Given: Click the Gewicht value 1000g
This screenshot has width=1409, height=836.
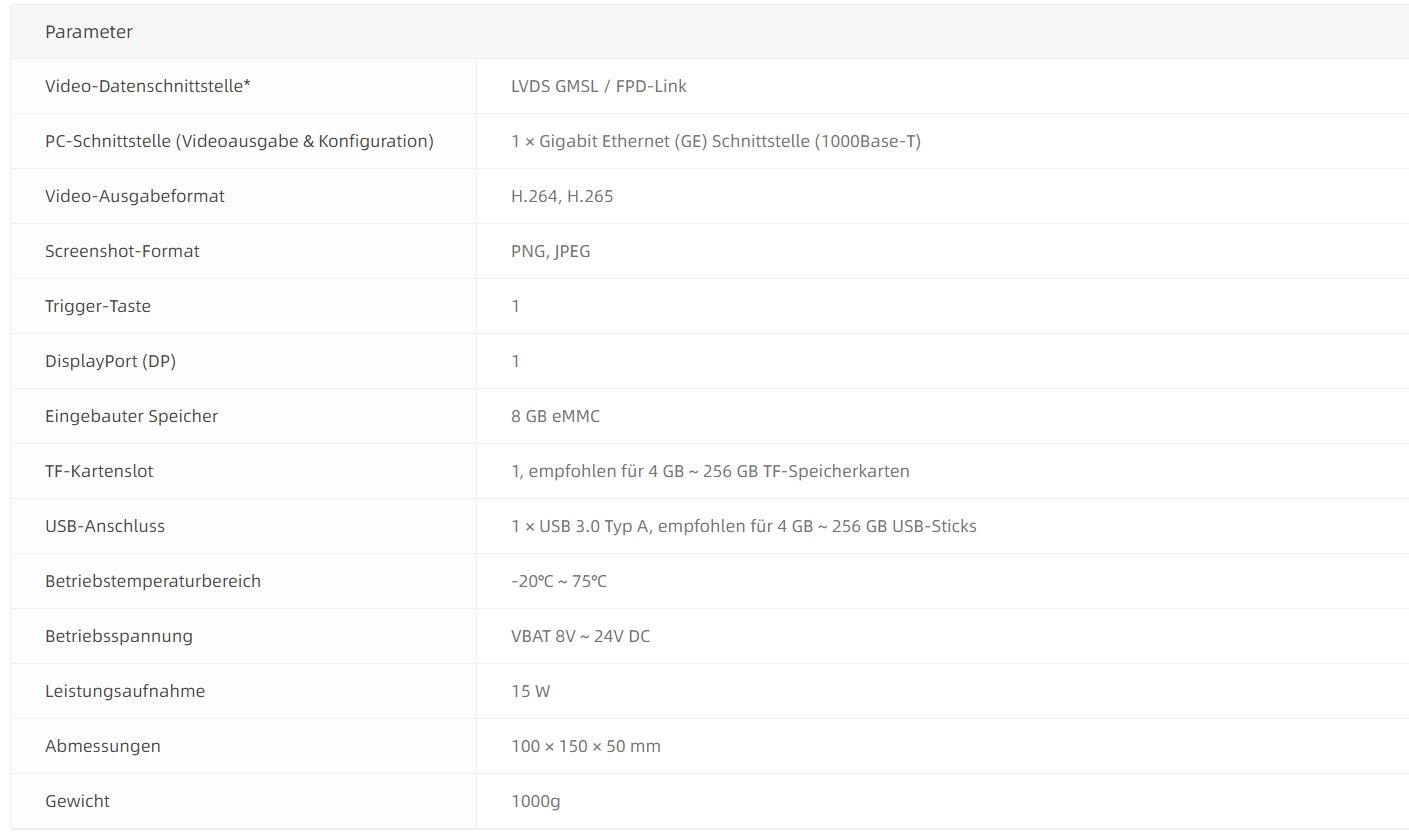Looking at the screenshot, I should (535, 801).
